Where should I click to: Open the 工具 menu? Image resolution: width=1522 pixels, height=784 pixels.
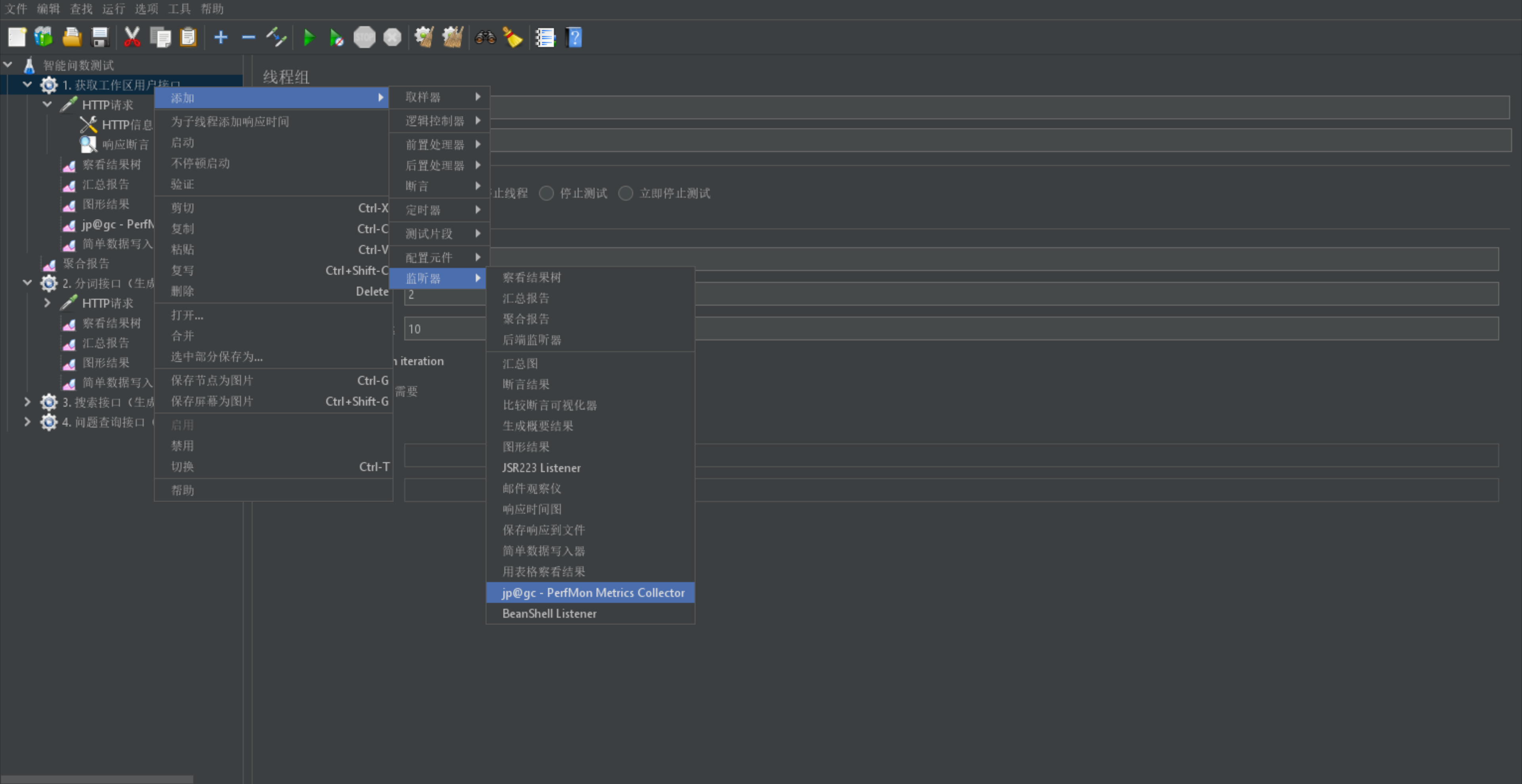pyautogui.click(x=179, y=9)
